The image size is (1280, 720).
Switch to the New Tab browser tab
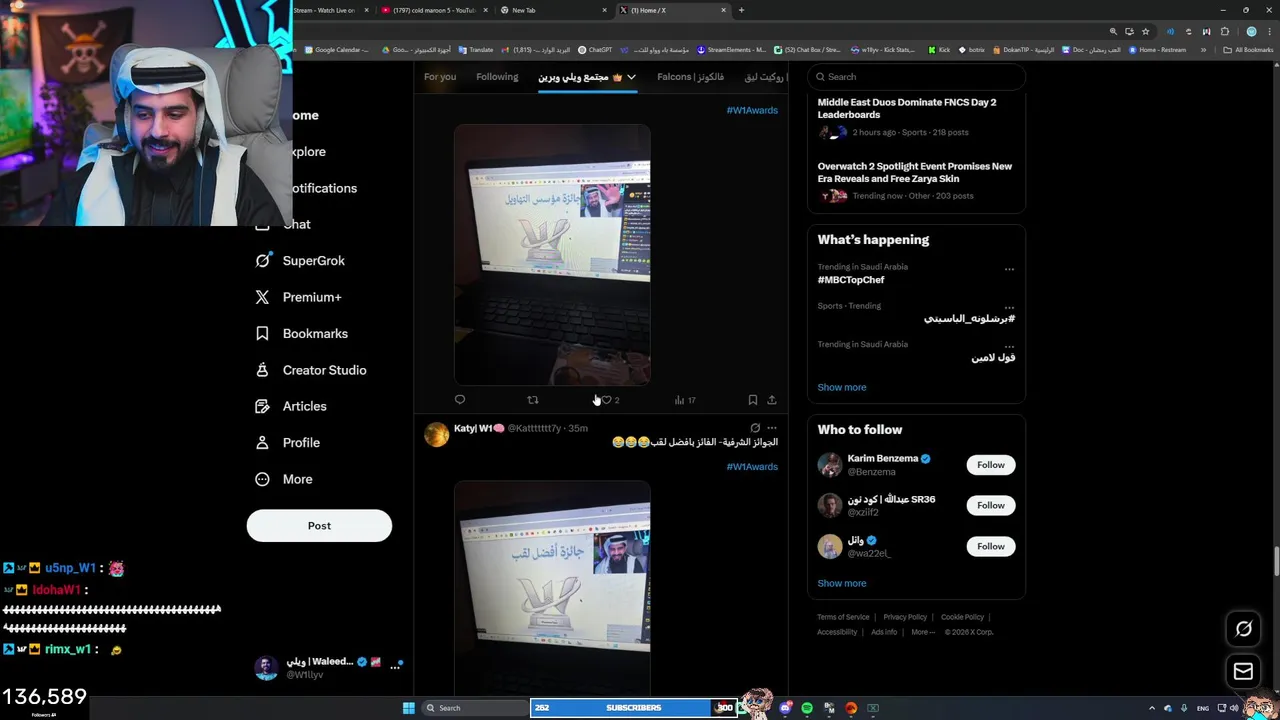point(553,10)
